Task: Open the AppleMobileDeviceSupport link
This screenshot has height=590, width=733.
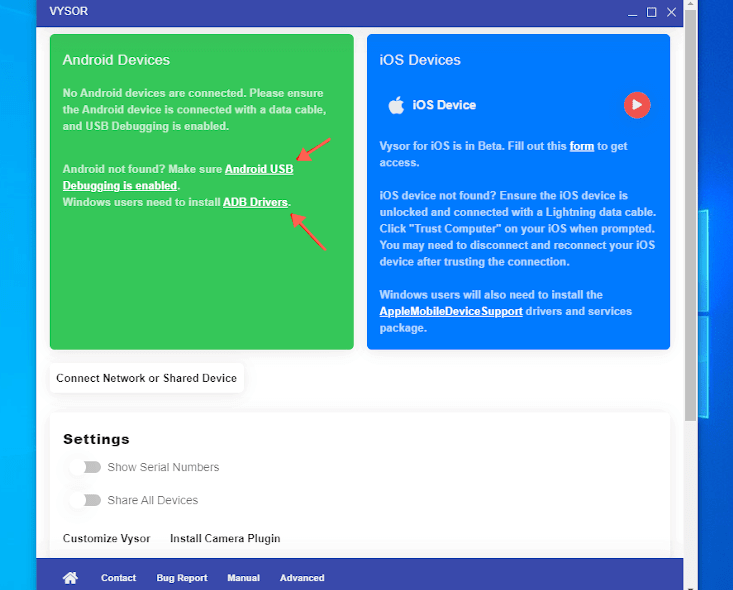Action: [x=451, y=311]
